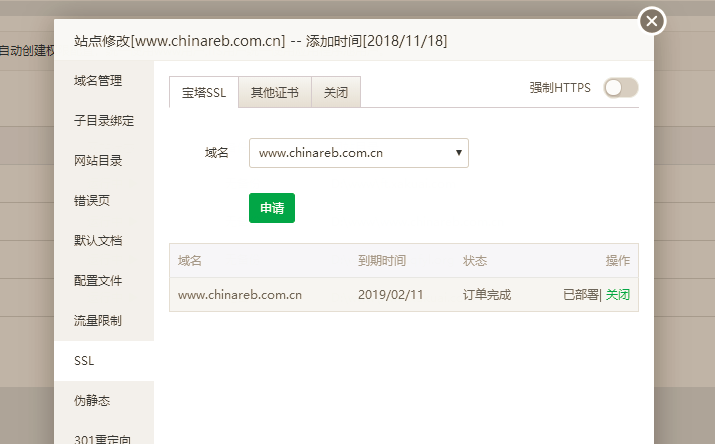Select SSL in the sidebar
This screenshot has width=715, height=444.
pos(104,361)
